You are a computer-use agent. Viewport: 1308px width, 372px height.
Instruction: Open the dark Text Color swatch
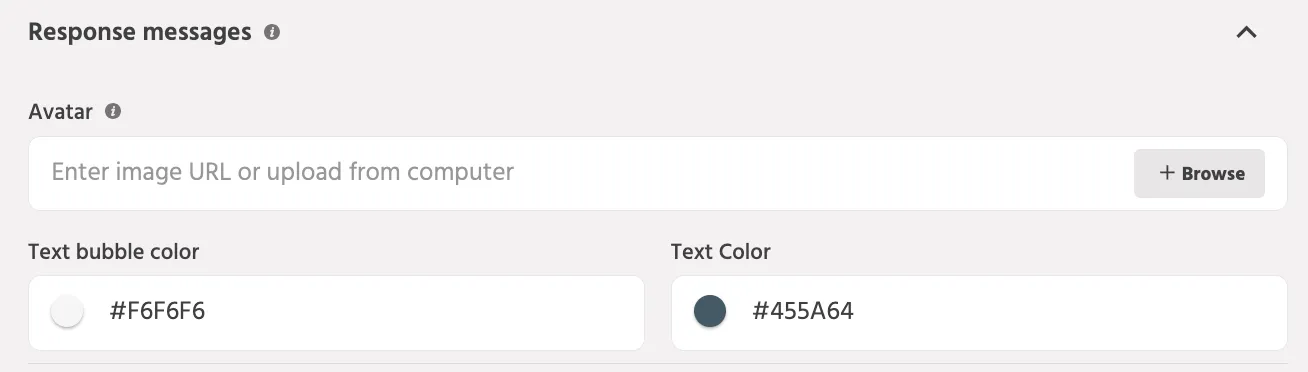point(710,312)
